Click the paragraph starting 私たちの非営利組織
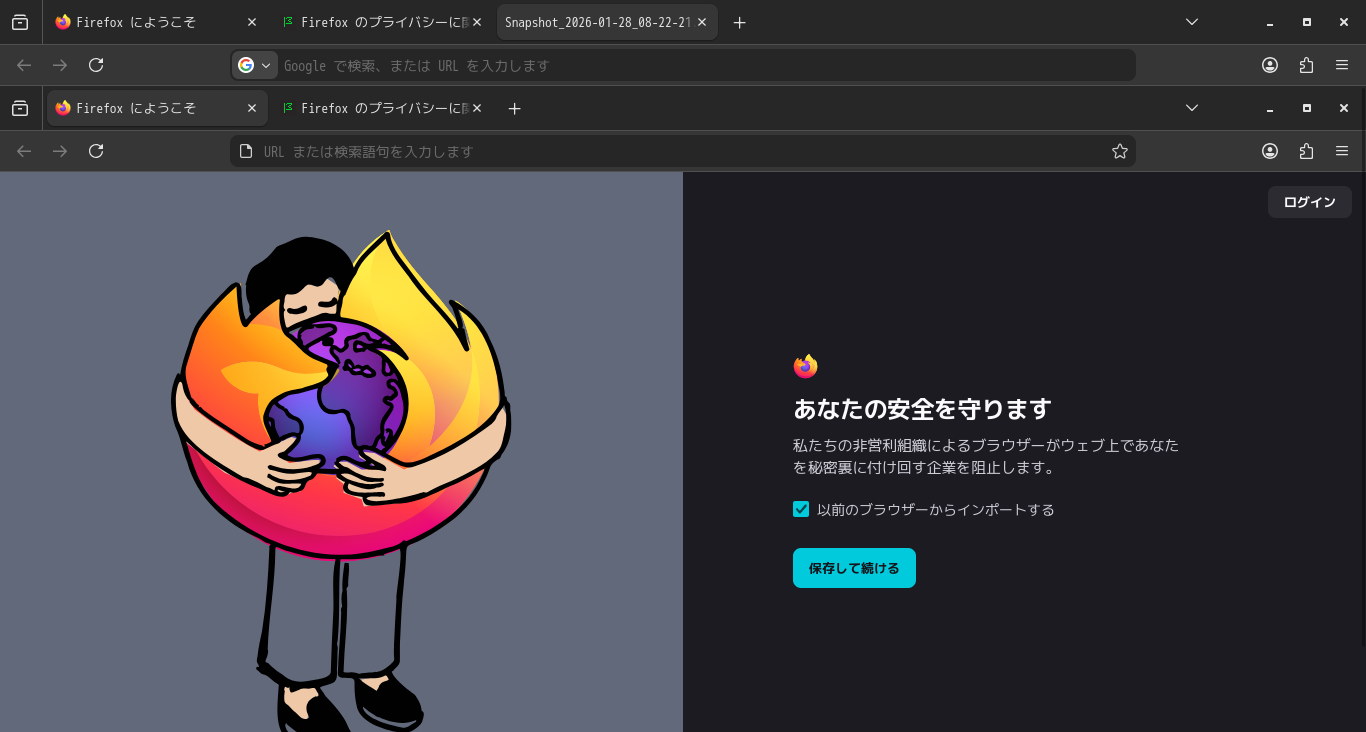 986,456
